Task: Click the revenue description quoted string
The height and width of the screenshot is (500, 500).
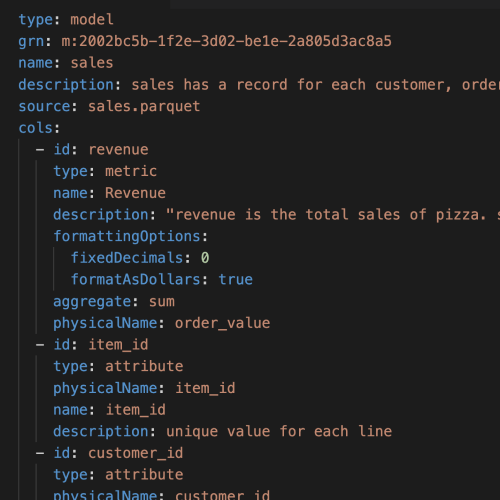Action: point(333,215)
